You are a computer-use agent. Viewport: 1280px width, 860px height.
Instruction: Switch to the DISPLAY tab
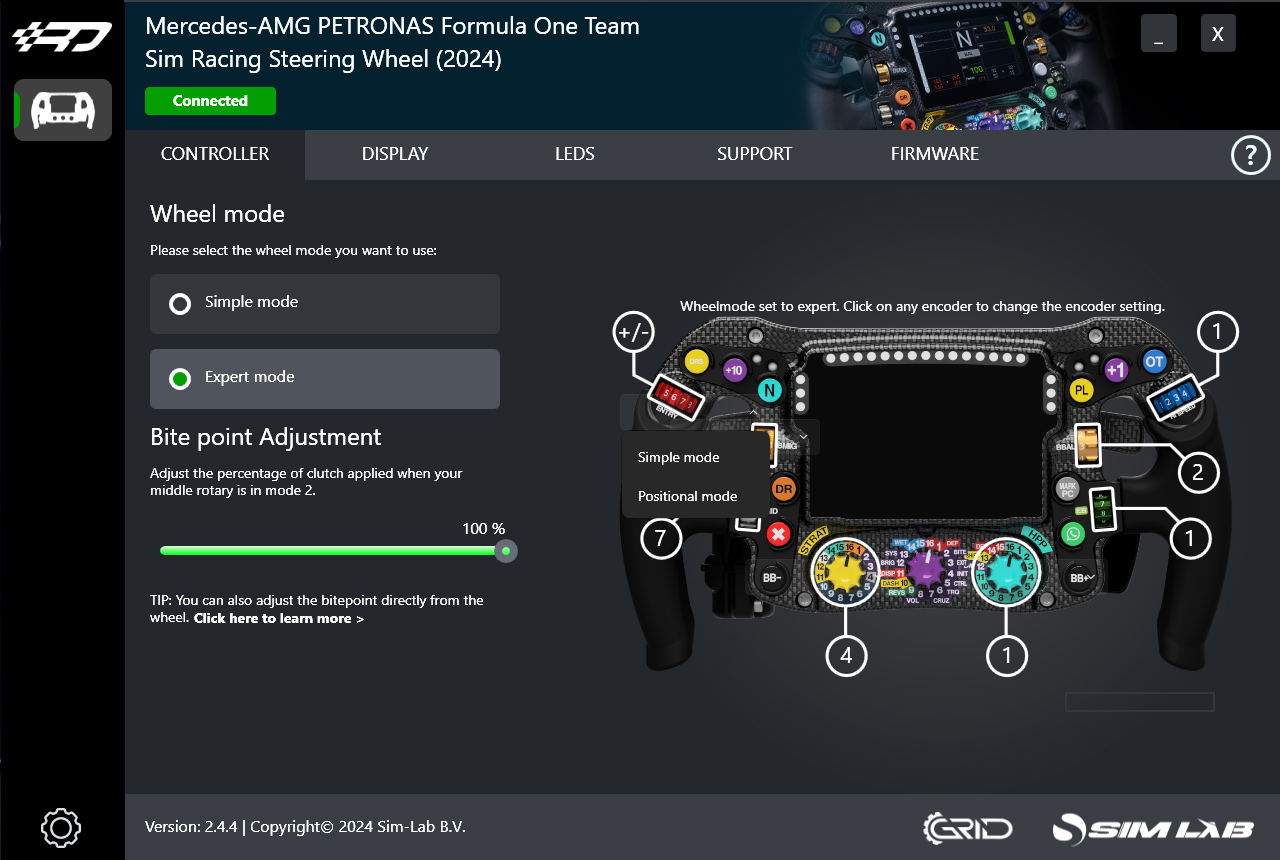point(395,154)
